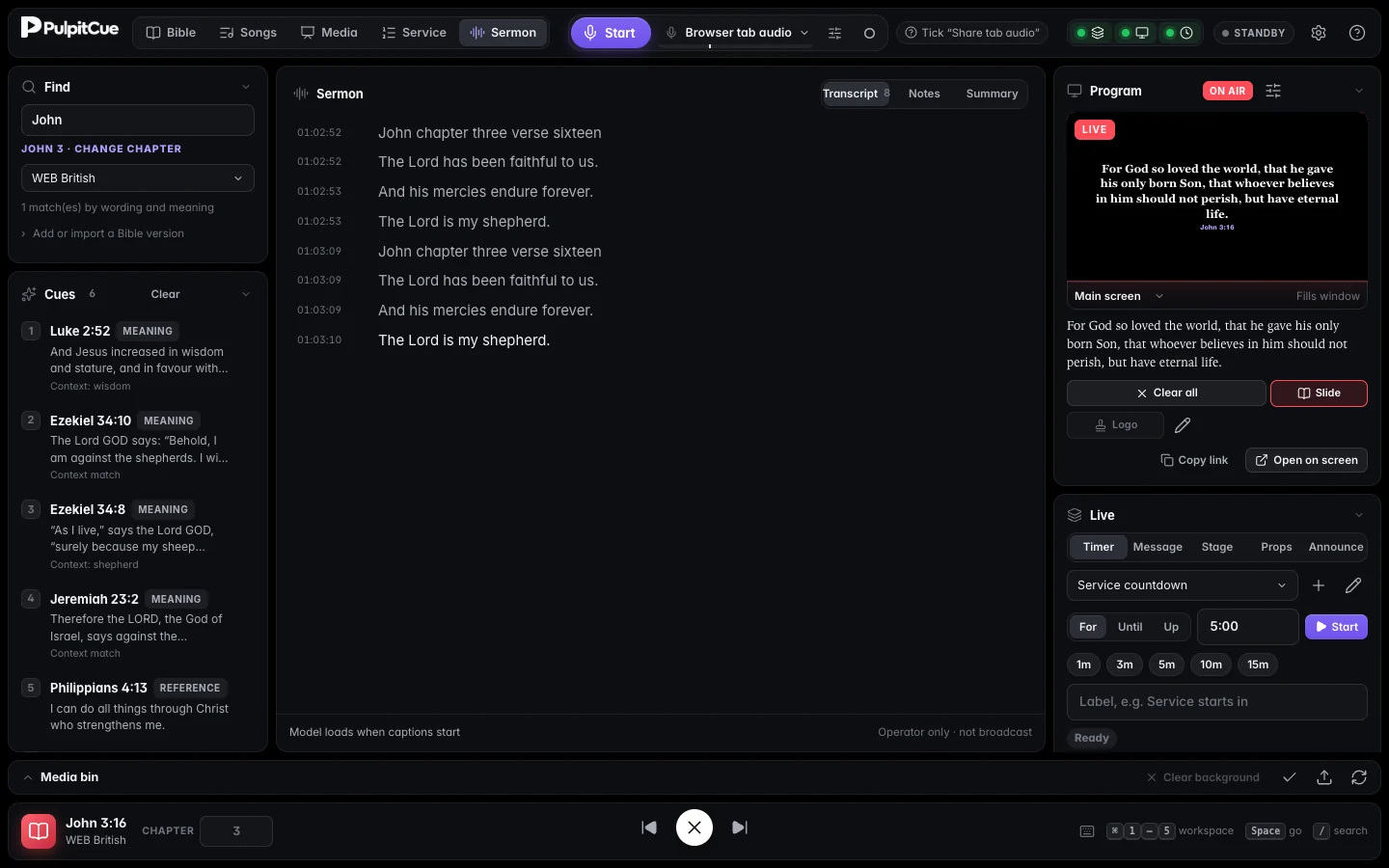Image resolution: width=1389 pixels, height=868 pixels.
Task: Open the Notes tab
Action: pyautogui.click(x=924, y=94)
